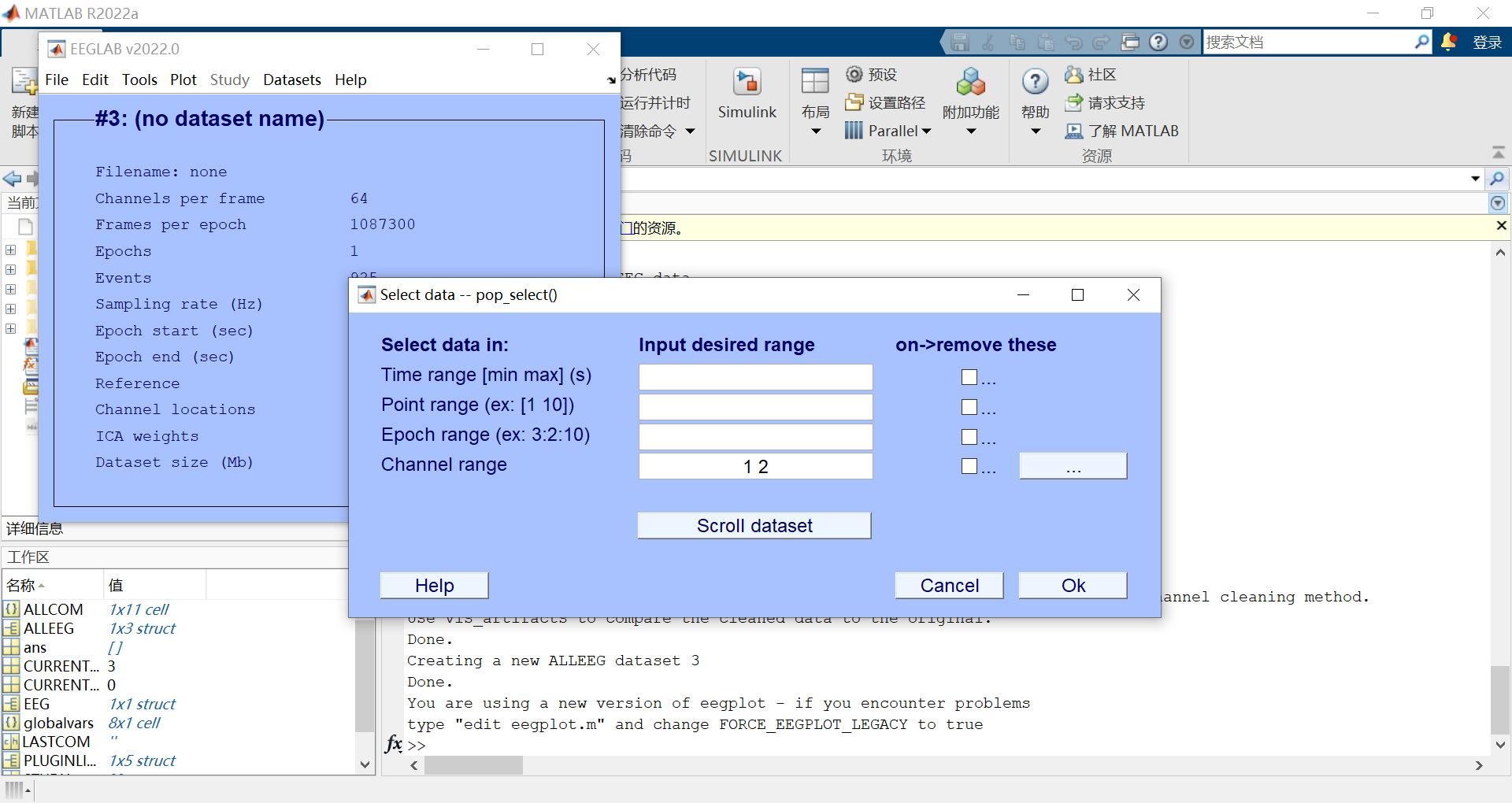The height and width of the screenshot is (803, 1512).
Task: Sort workspace by the 名称 column header
Action: (x=52, y=585)
